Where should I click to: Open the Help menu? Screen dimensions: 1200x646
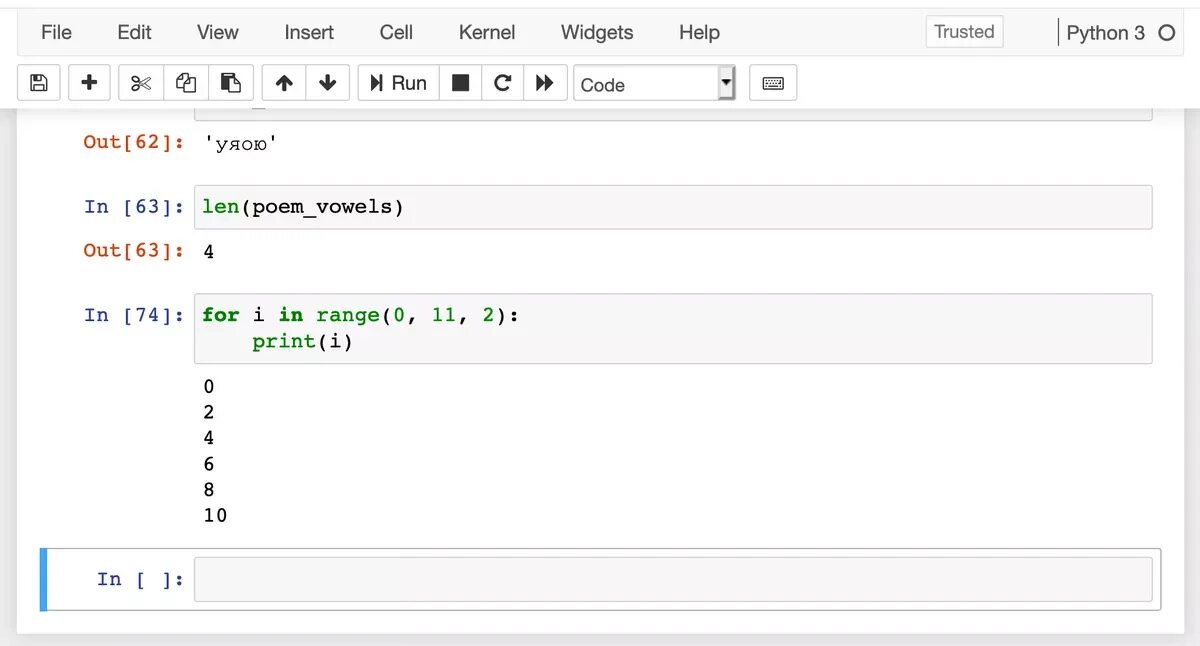point(699,32)
